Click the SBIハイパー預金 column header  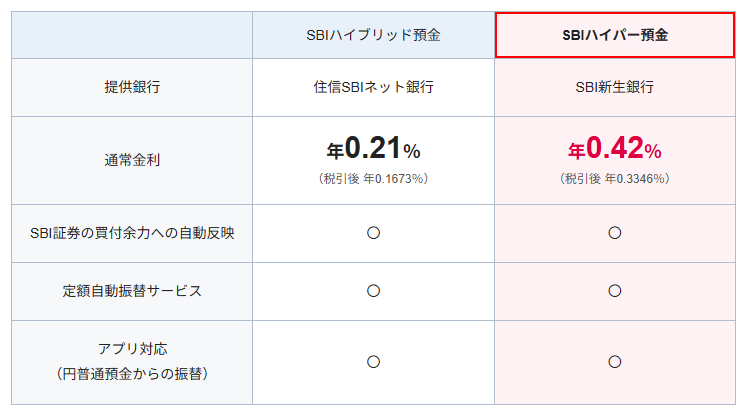point(615,35)
